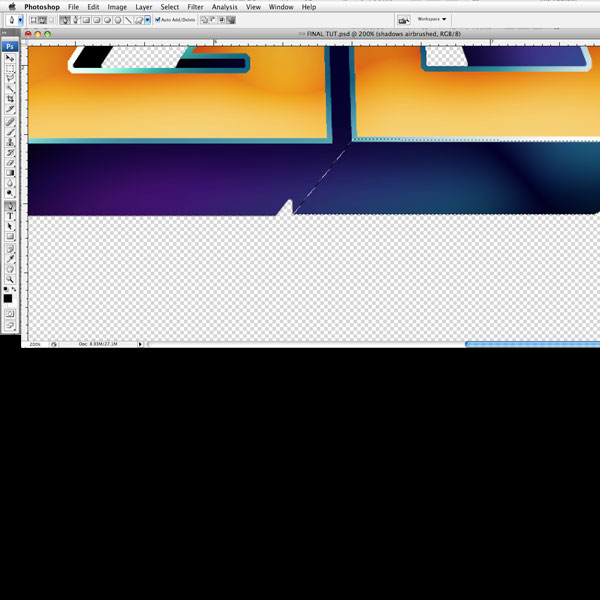Choose Custom Shape tool in options bar
Image resolution: width=600 pixels, height=600 pixels.
point(139,20)
